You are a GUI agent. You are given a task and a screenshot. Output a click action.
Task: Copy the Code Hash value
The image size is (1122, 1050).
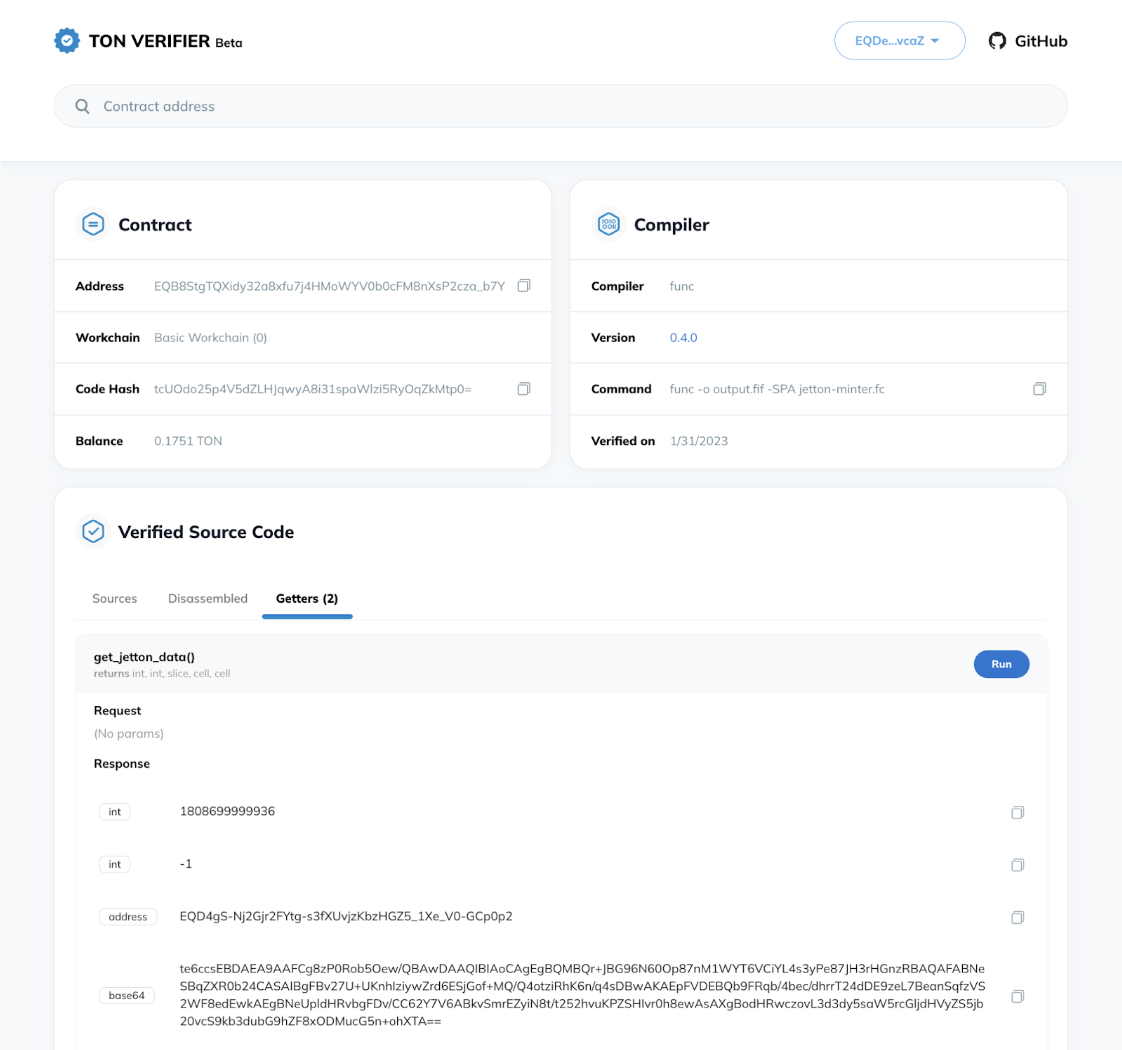pyautogui.click(x=524, y=389)
